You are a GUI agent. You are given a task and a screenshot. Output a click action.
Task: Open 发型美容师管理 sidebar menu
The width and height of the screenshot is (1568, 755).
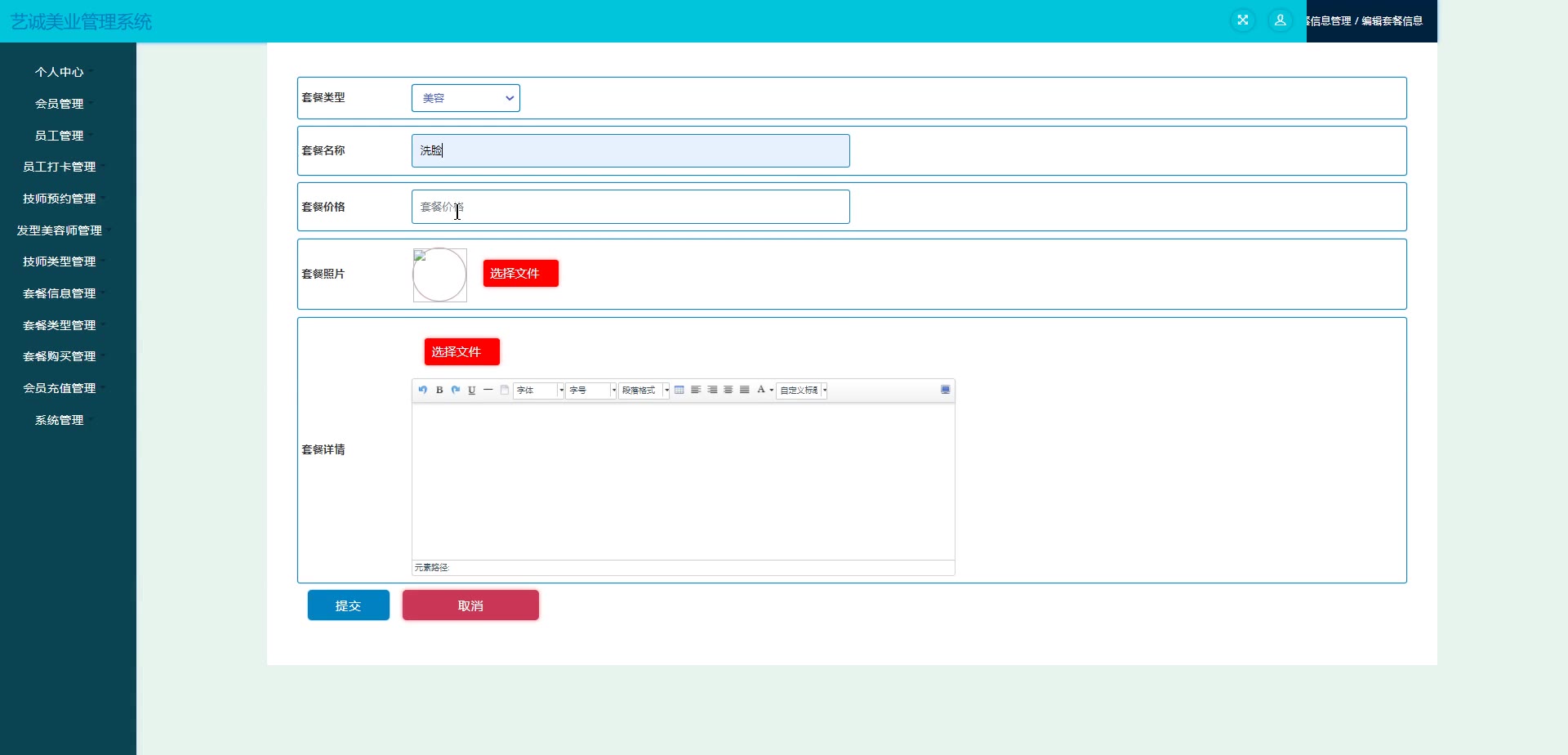[60, 230]
